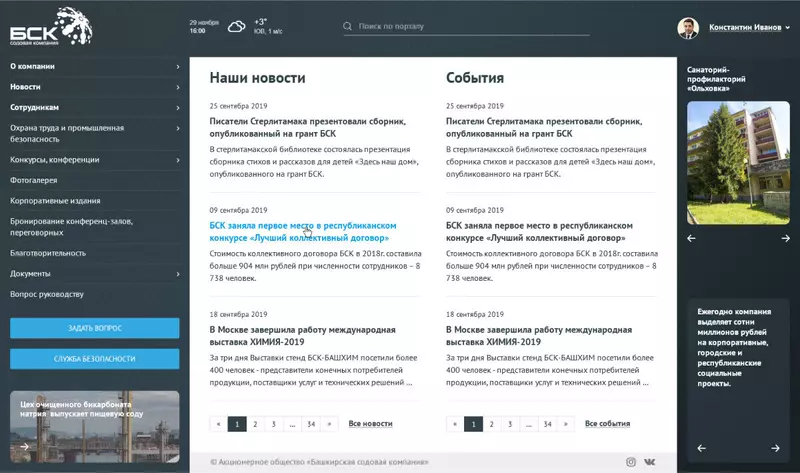
Task: Open Фотогалерея from the sidebar menu
Action: point(34,180)
